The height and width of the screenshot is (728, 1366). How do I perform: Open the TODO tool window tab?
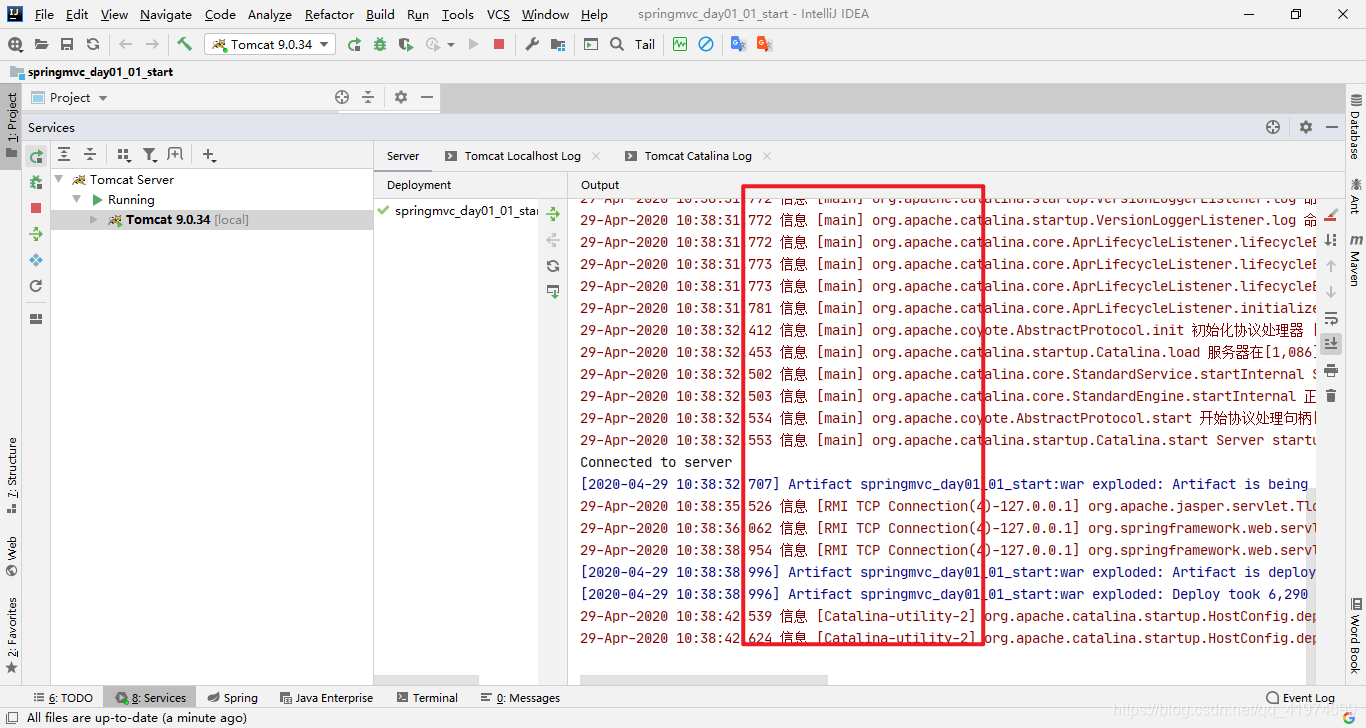[63, 698]
